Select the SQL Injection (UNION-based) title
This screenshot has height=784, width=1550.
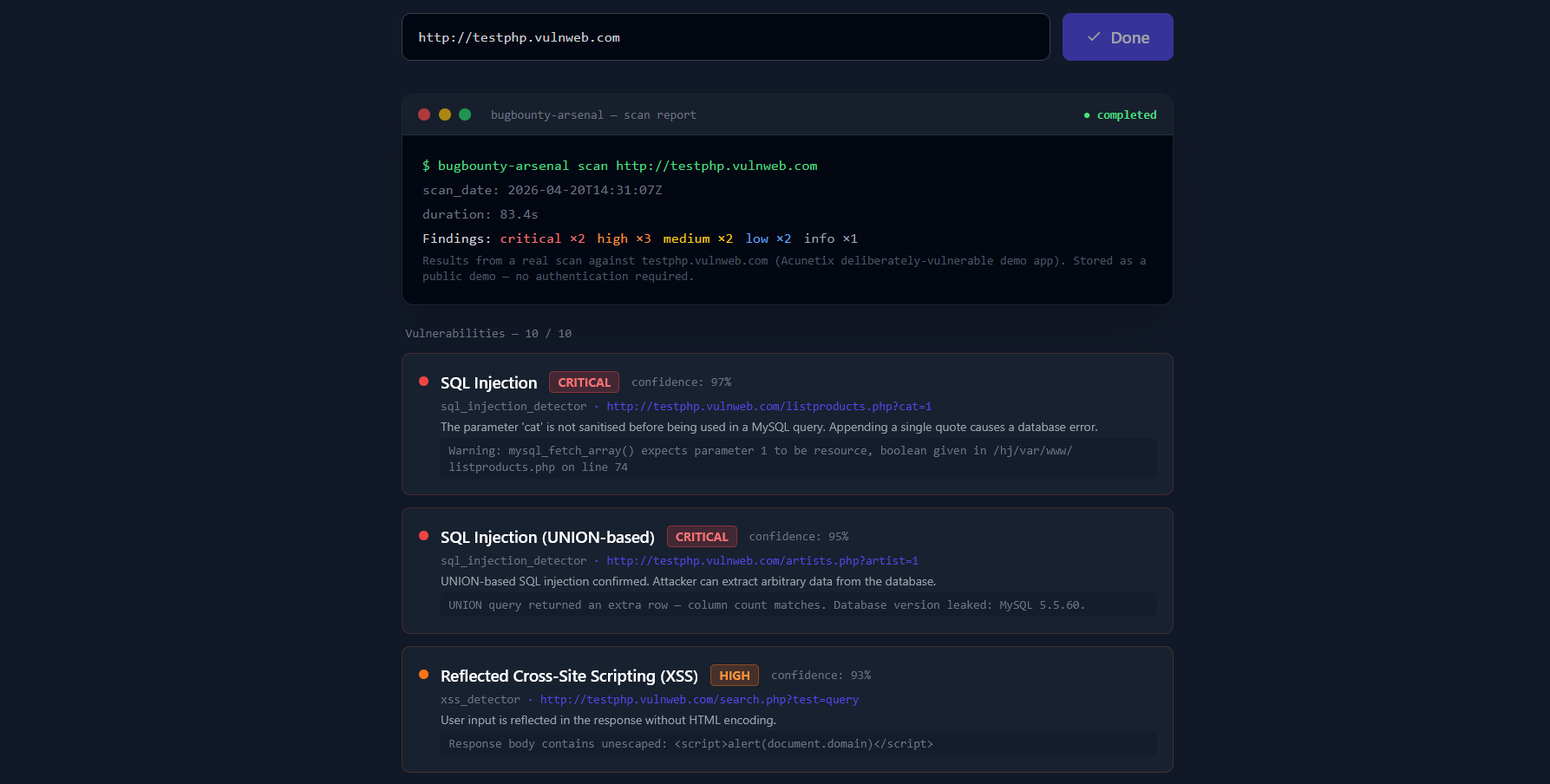click(x=547, y=537)
